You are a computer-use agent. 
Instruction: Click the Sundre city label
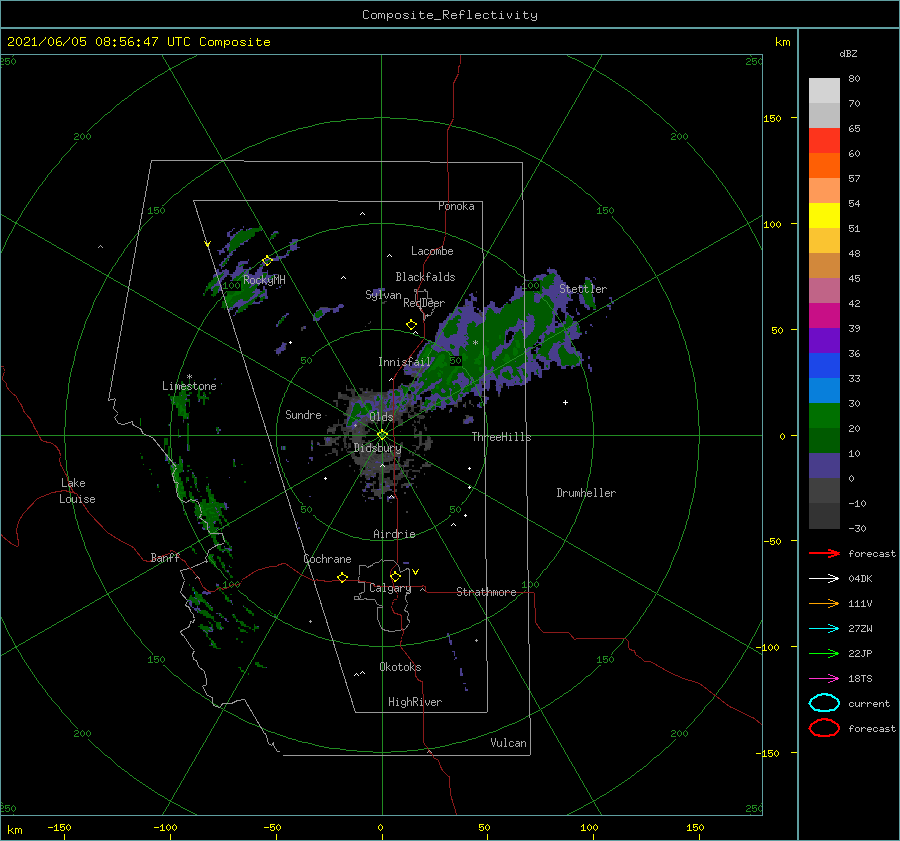point(303,414)
